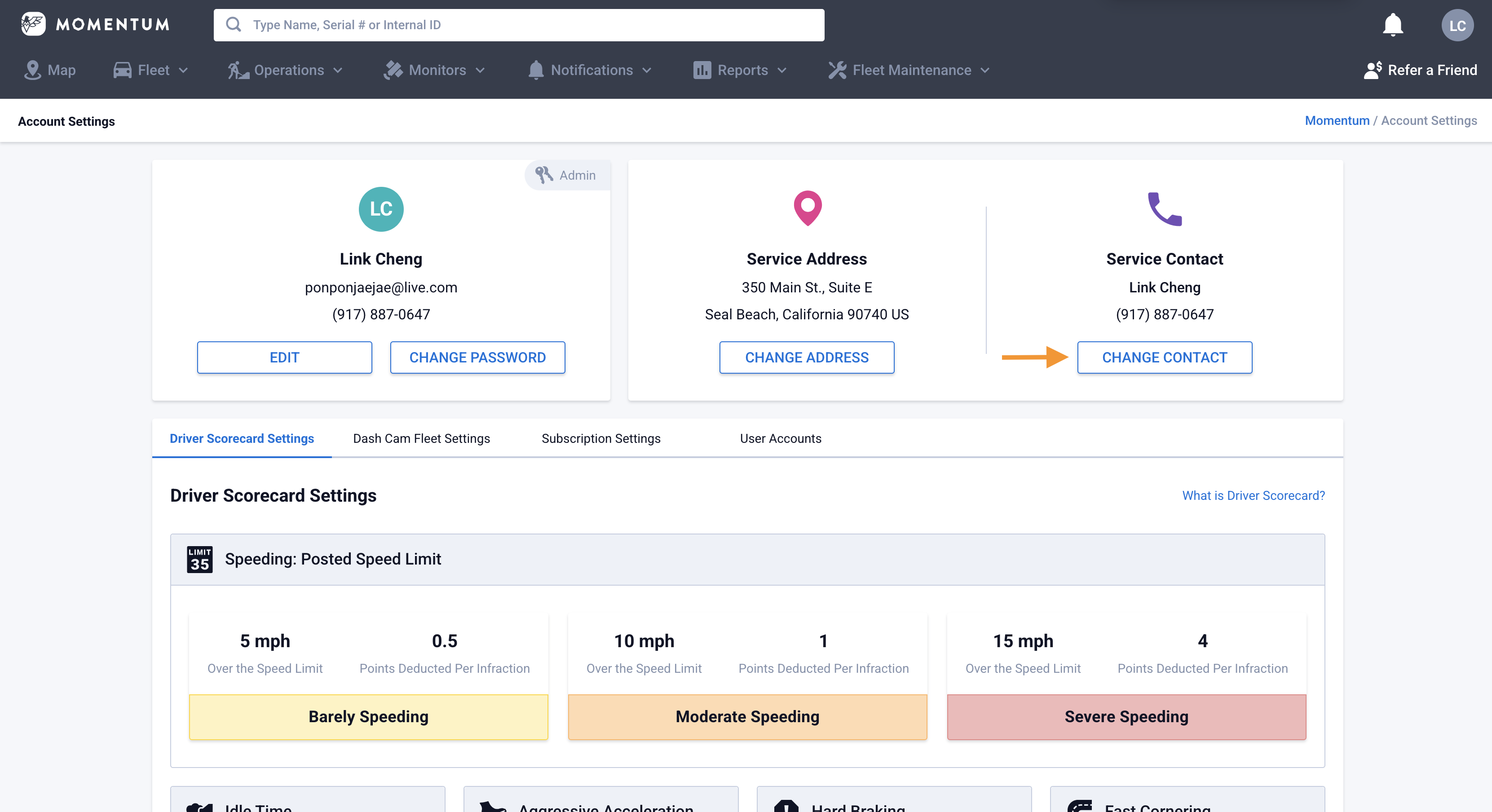This screenshot has width=1492, height=812.
Task: Click the pink Service Address pin icon
Action: click(x=807, y=208)
